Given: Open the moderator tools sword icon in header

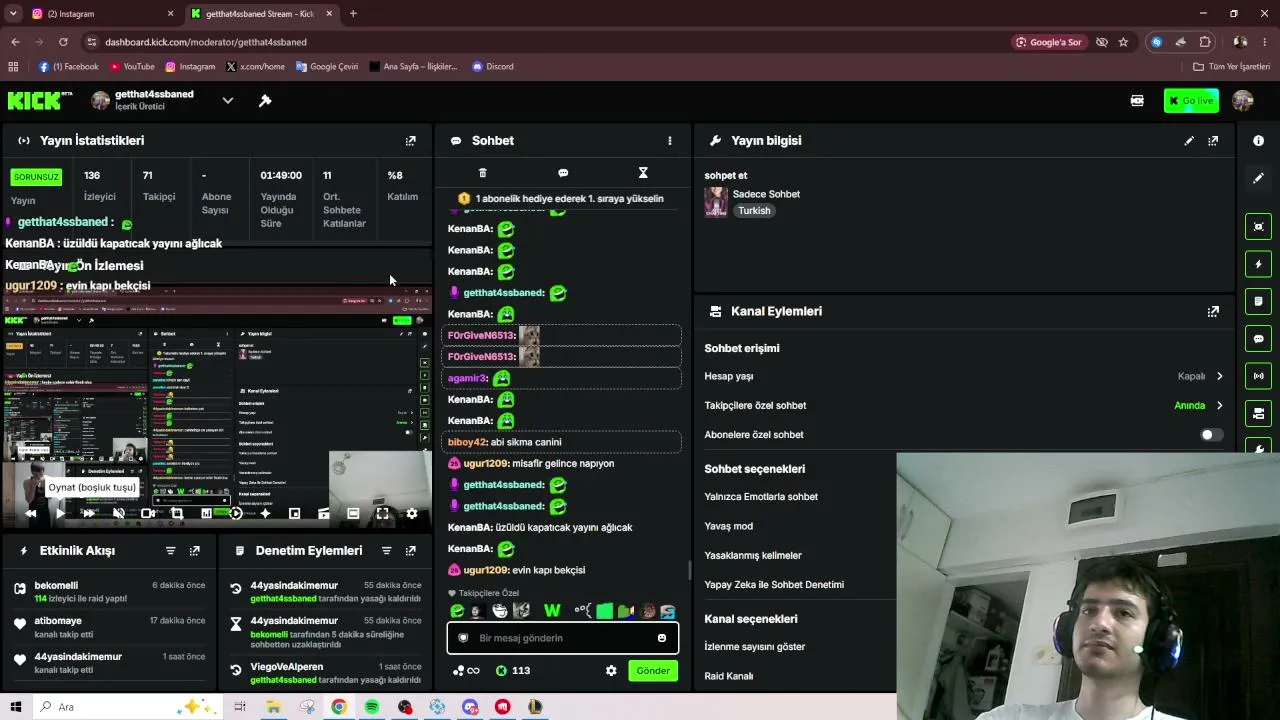Looking at the screenshot, I should (x=265, y=100).
